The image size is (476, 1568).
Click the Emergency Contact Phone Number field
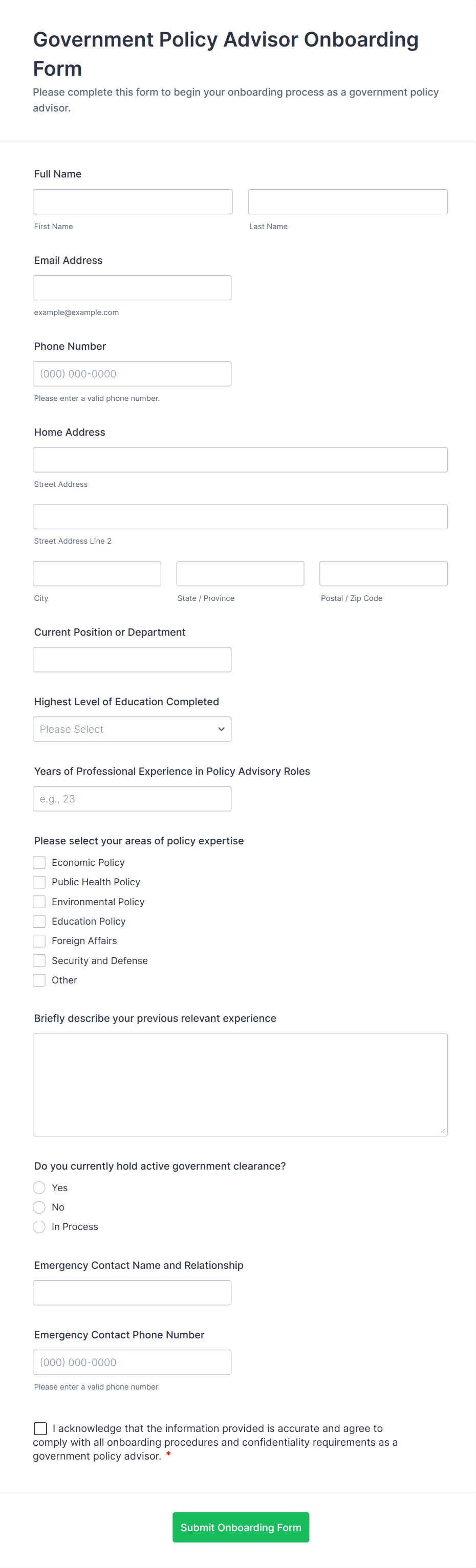pyautogui.click(x=132, y=1362)
